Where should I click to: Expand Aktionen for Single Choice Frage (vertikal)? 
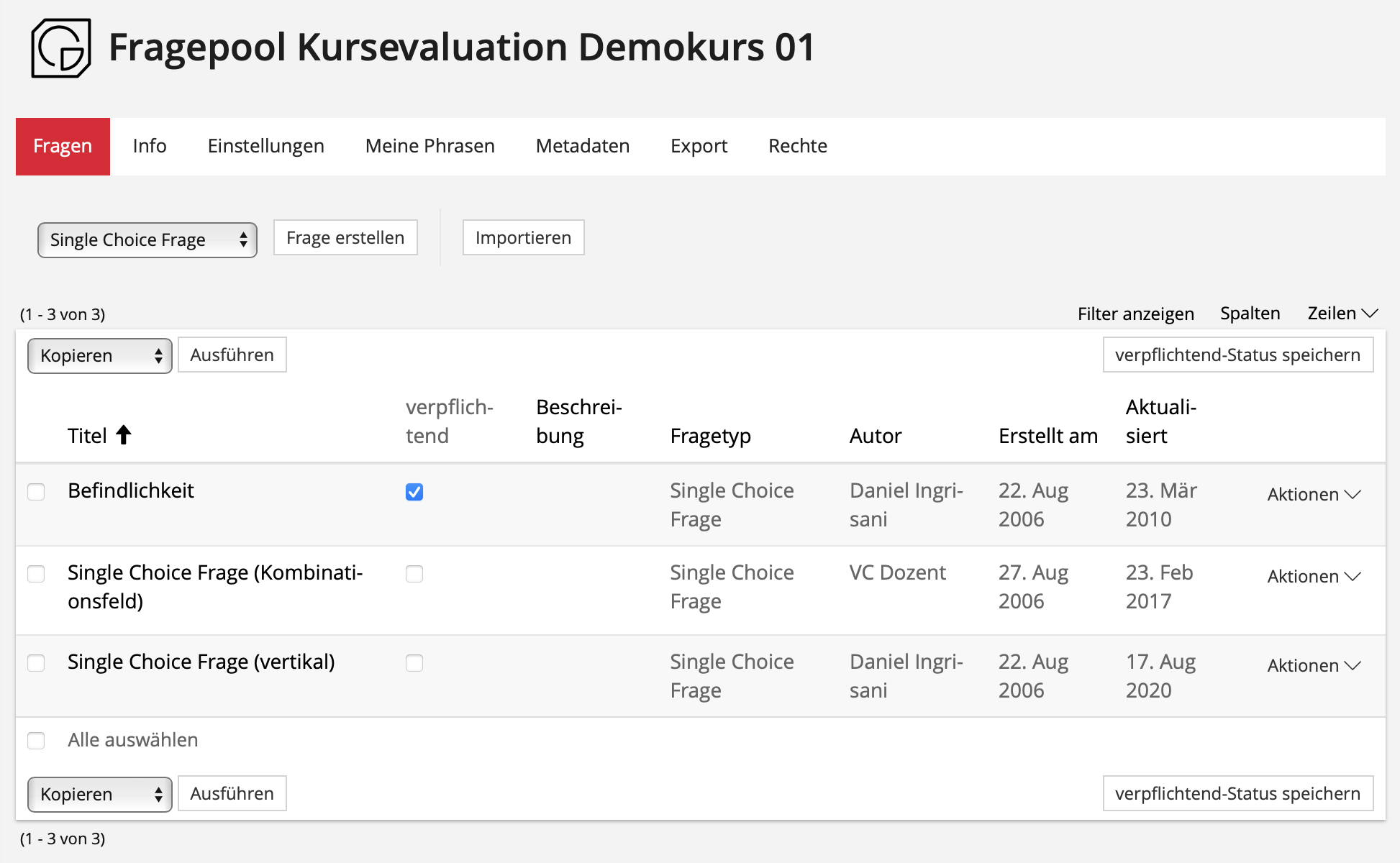coord(1314,666)
